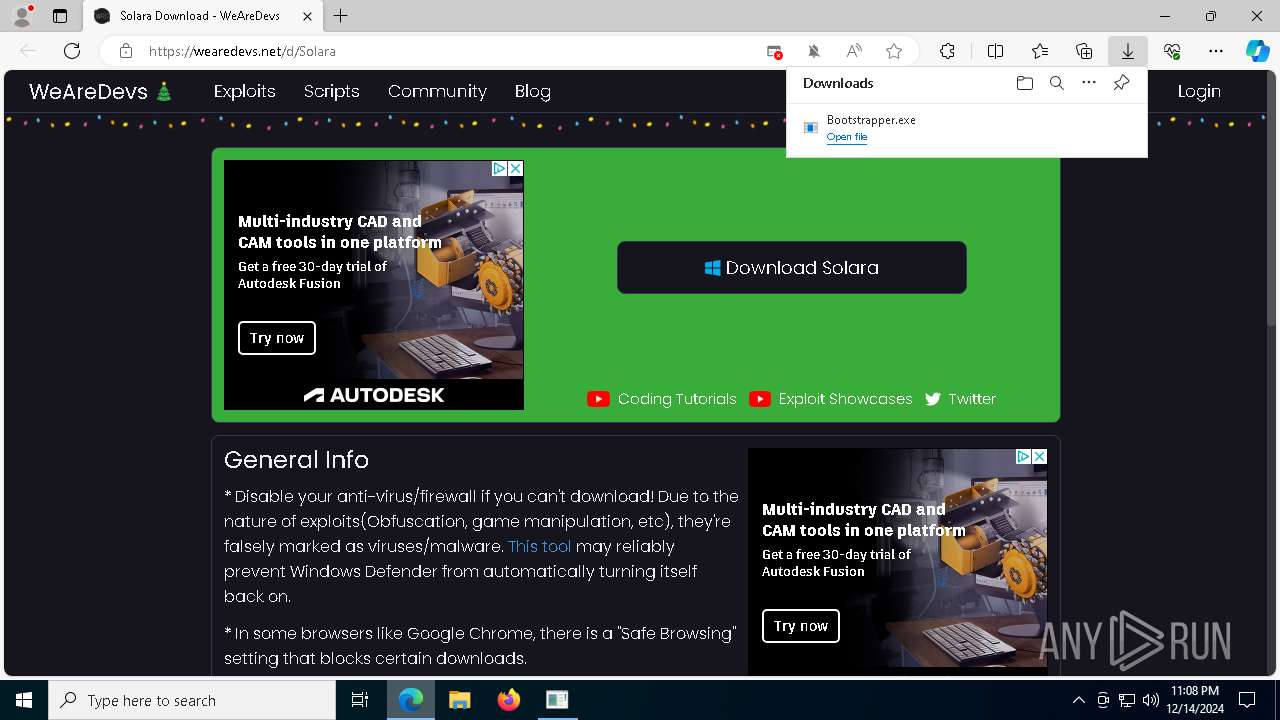Screen dimensions: 1280x720
Task: Open Task View on taskbar
Action: tap(360, 700)
